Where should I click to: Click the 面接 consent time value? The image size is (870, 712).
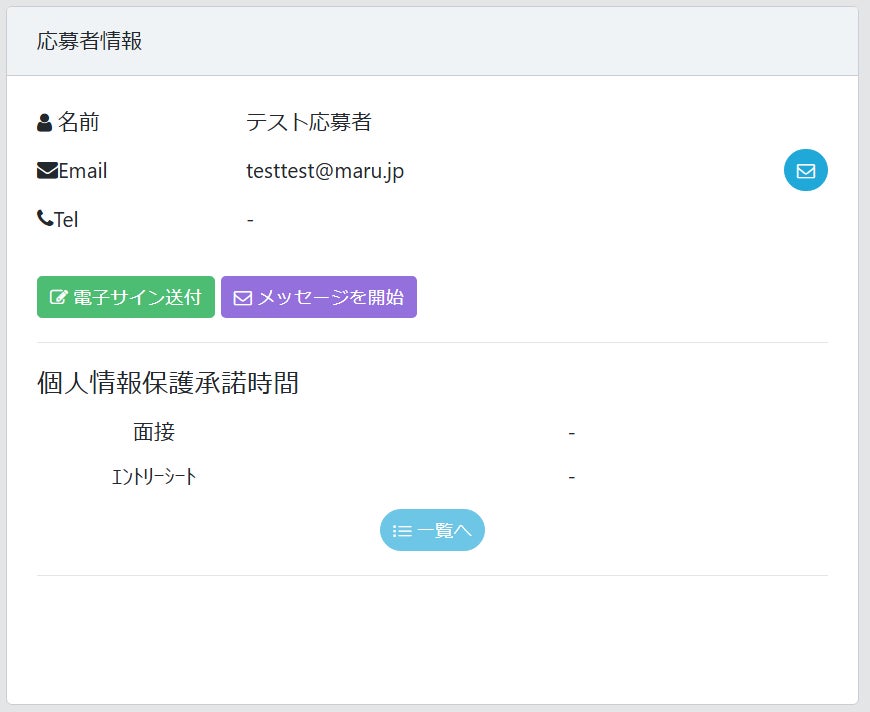click(571, 433)
